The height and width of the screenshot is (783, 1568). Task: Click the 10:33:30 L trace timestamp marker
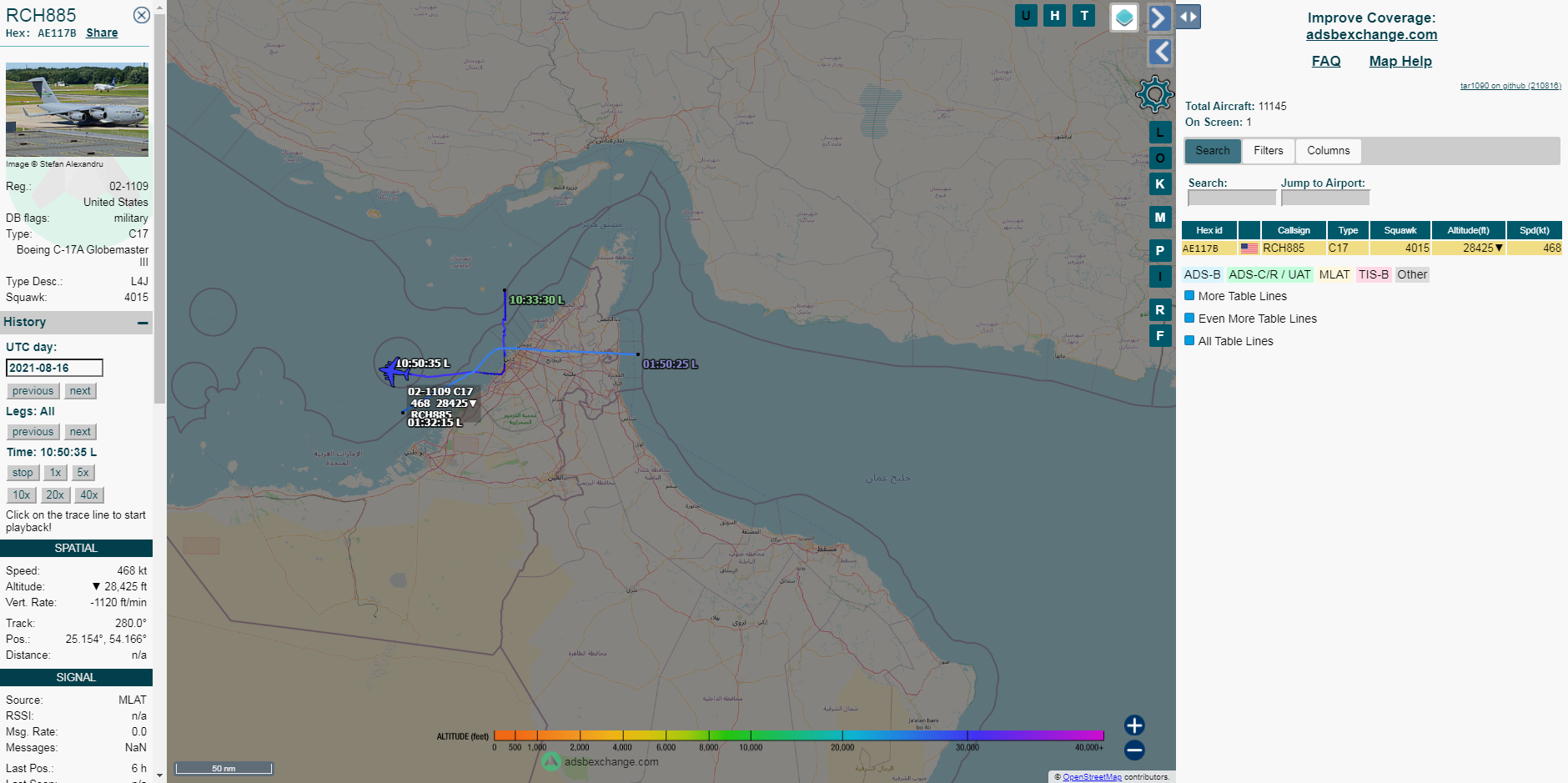(536, 300)
